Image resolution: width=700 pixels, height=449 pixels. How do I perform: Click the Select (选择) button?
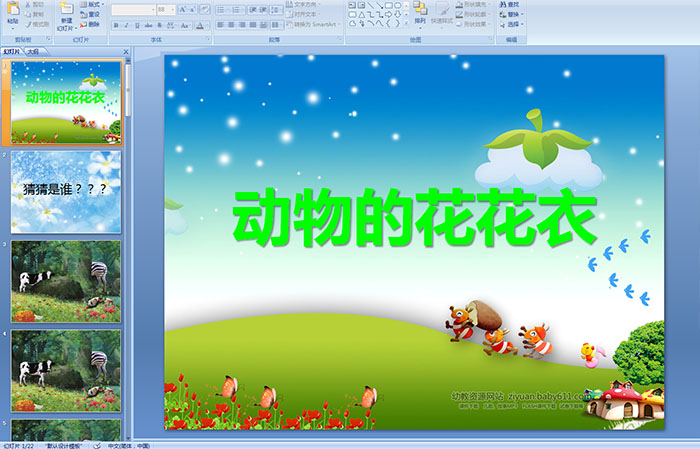coord(511,24)
